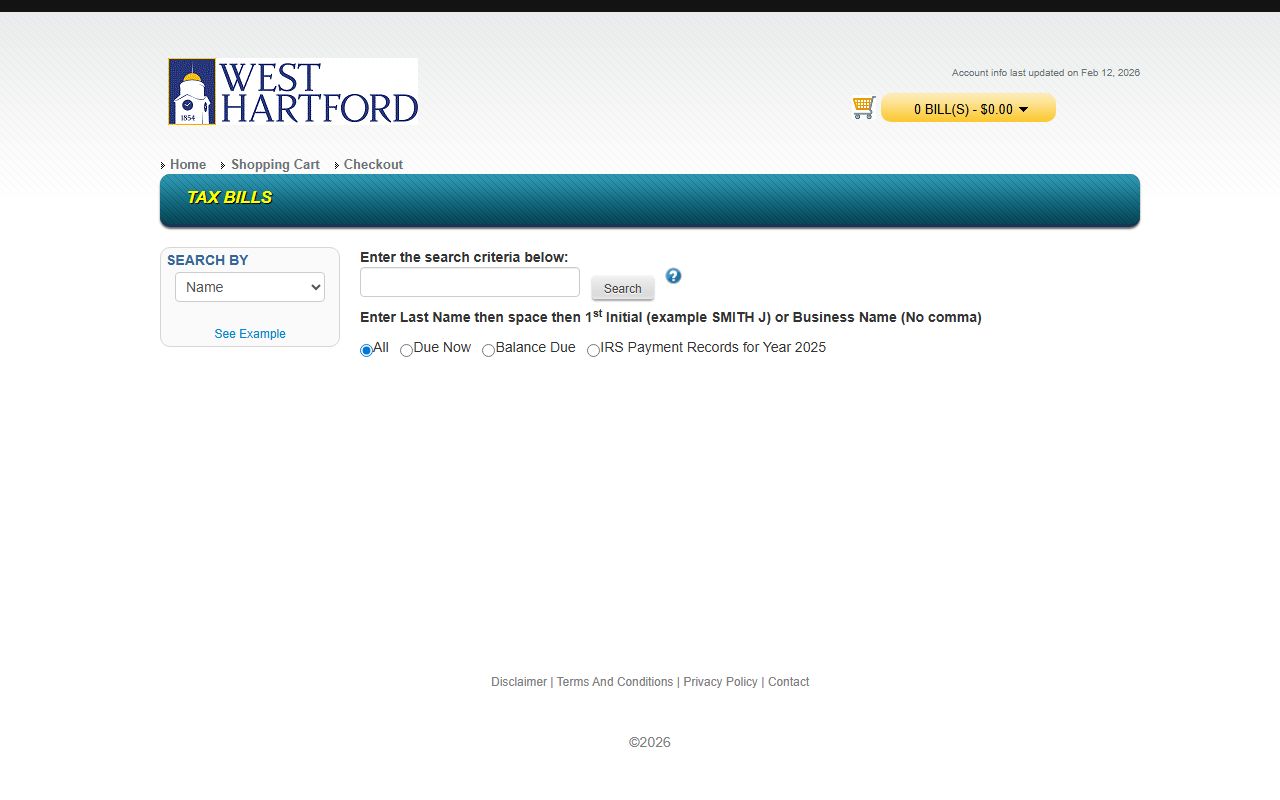Image resolution: width=1280 pixels, height=800 pixels.
Task: Open the Checkout menu item
Action: click(373, 165)
